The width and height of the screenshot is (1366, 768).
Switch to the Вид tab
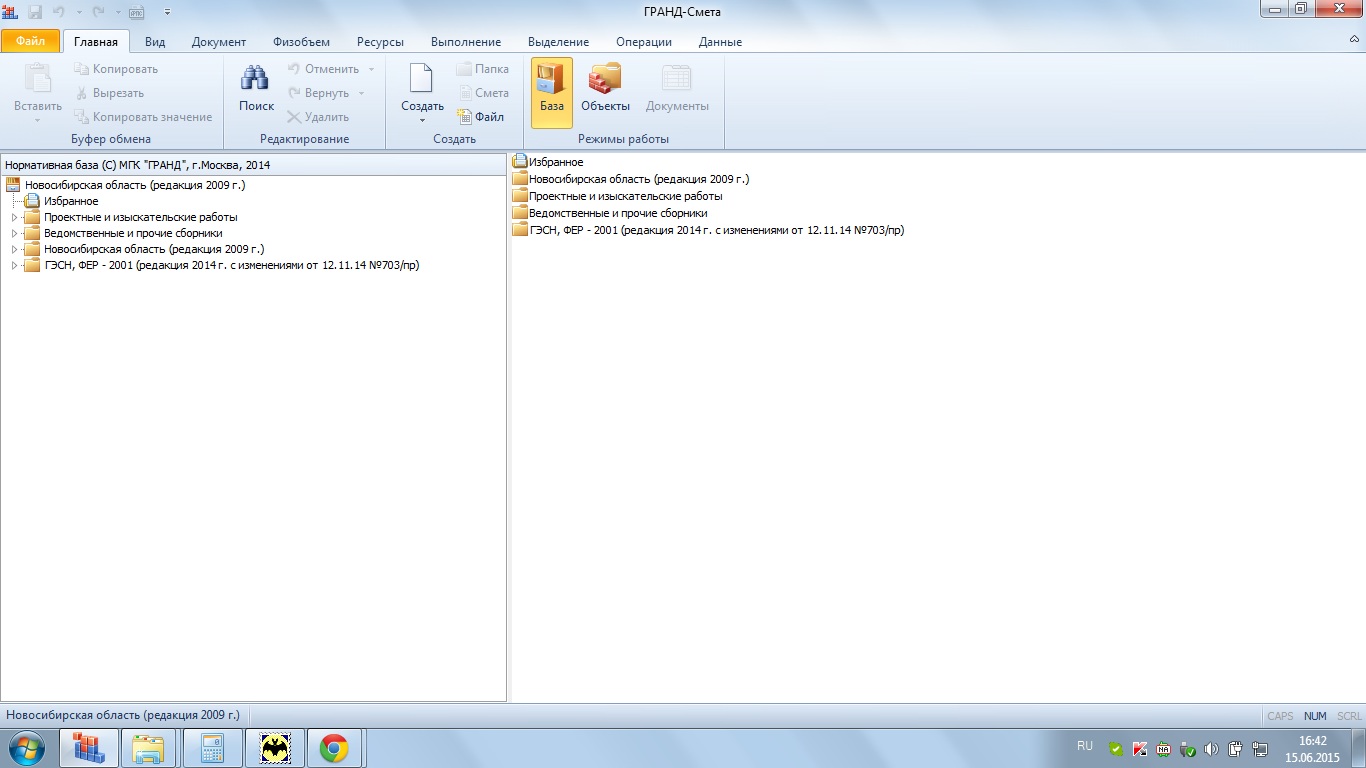(155, 42)
